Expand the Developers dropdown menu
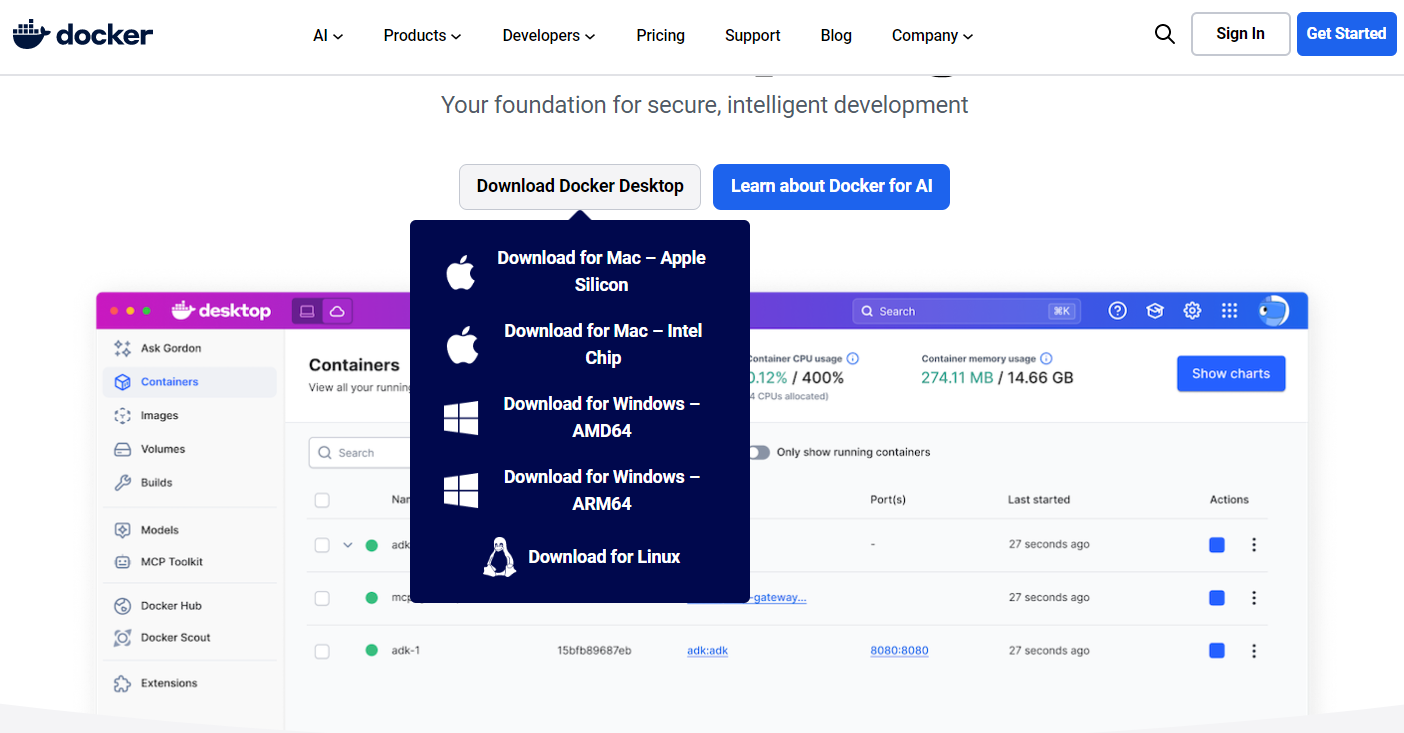 pyautogui.click(x=549, y=35)
